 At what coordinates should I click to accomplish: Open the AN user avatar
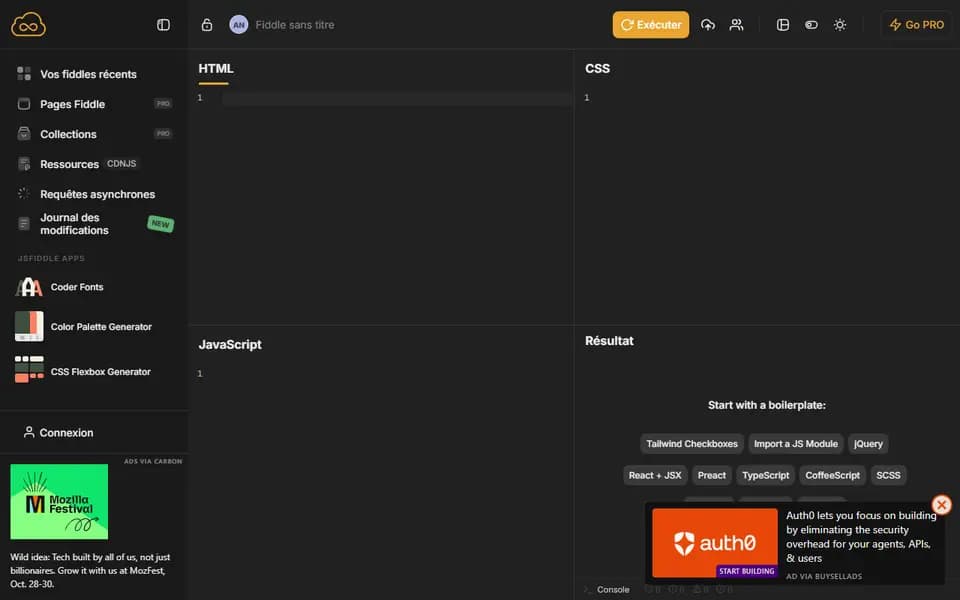pyautogui.click(x=239, y=24)
